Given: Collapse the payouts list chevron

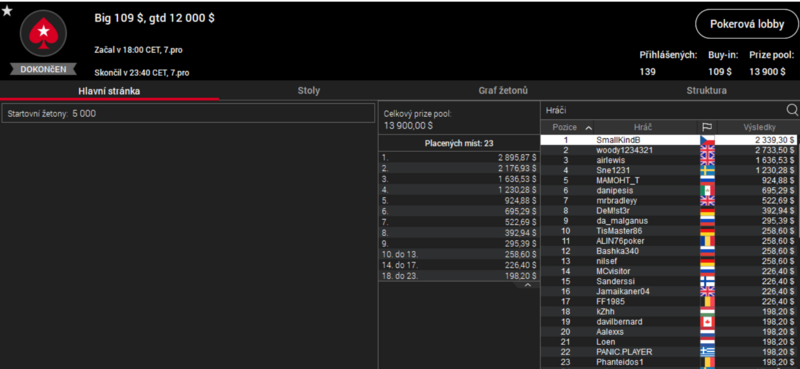Looking at the screenshot, I should (528, 285).
